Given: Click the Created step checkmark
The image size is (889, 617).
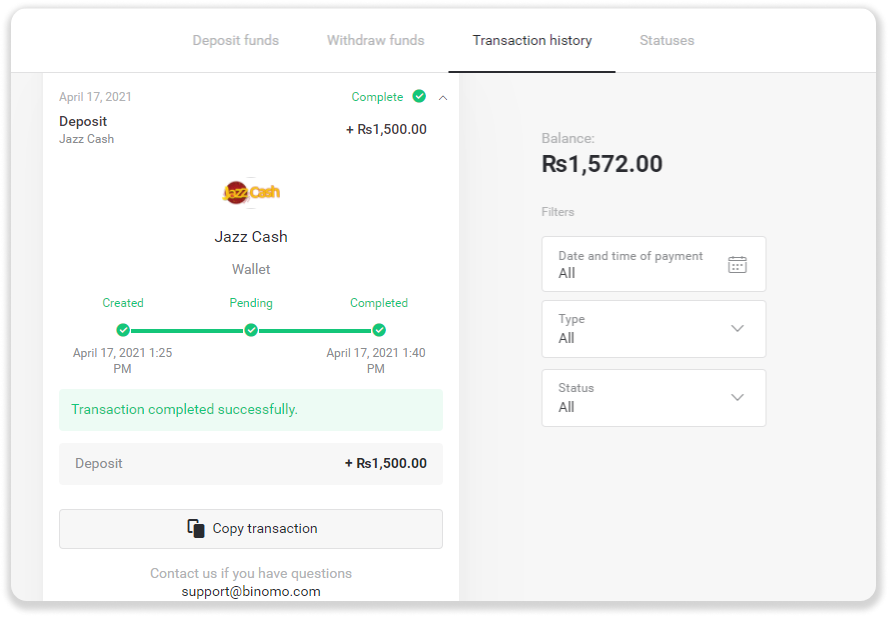Looking at the screenshot, I should [123, 330].
